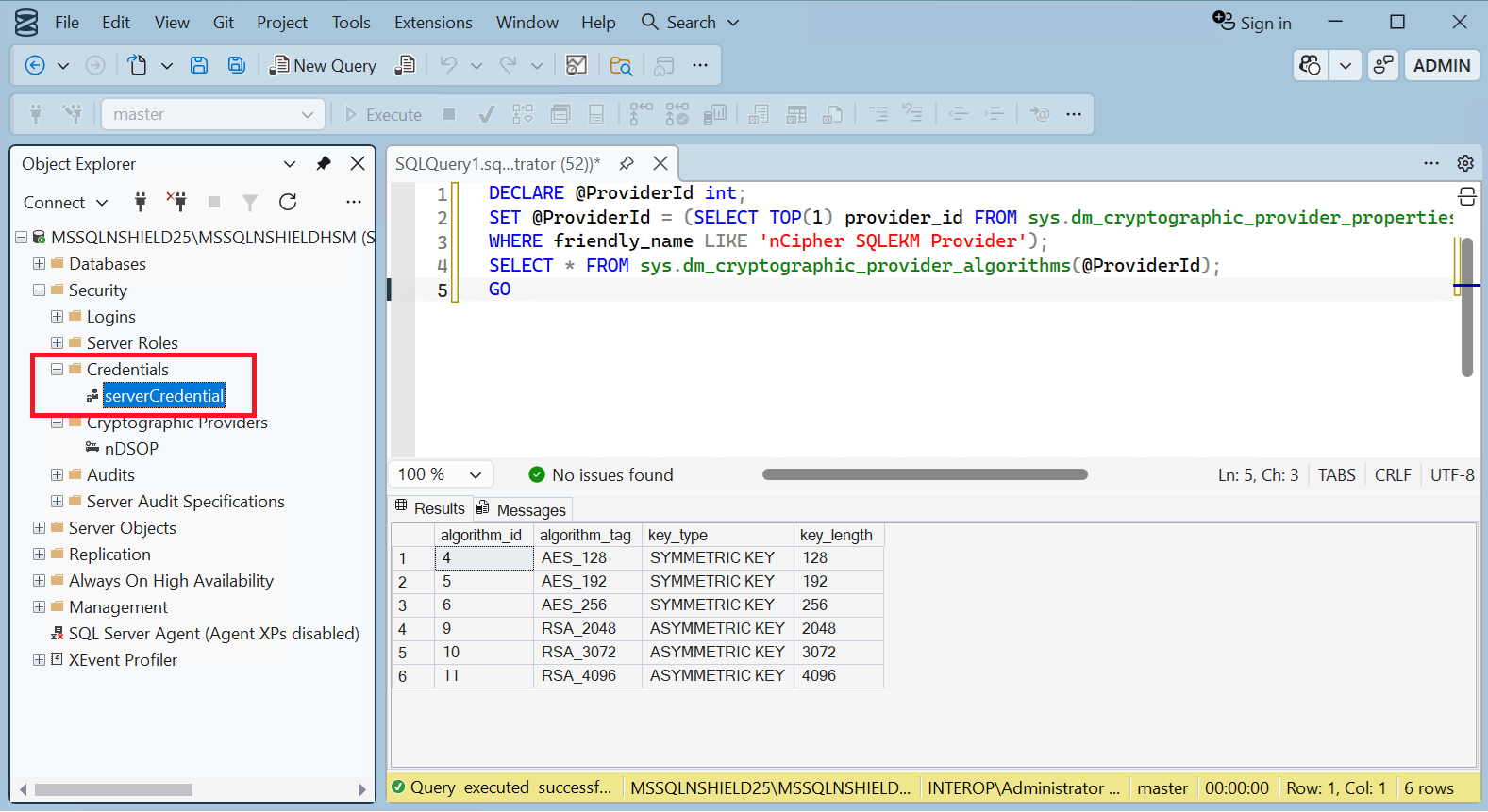Click the Cancel Executing Query stop icon
The image size is (1488, 812).
pyautogui.click(x=449, y=114)
